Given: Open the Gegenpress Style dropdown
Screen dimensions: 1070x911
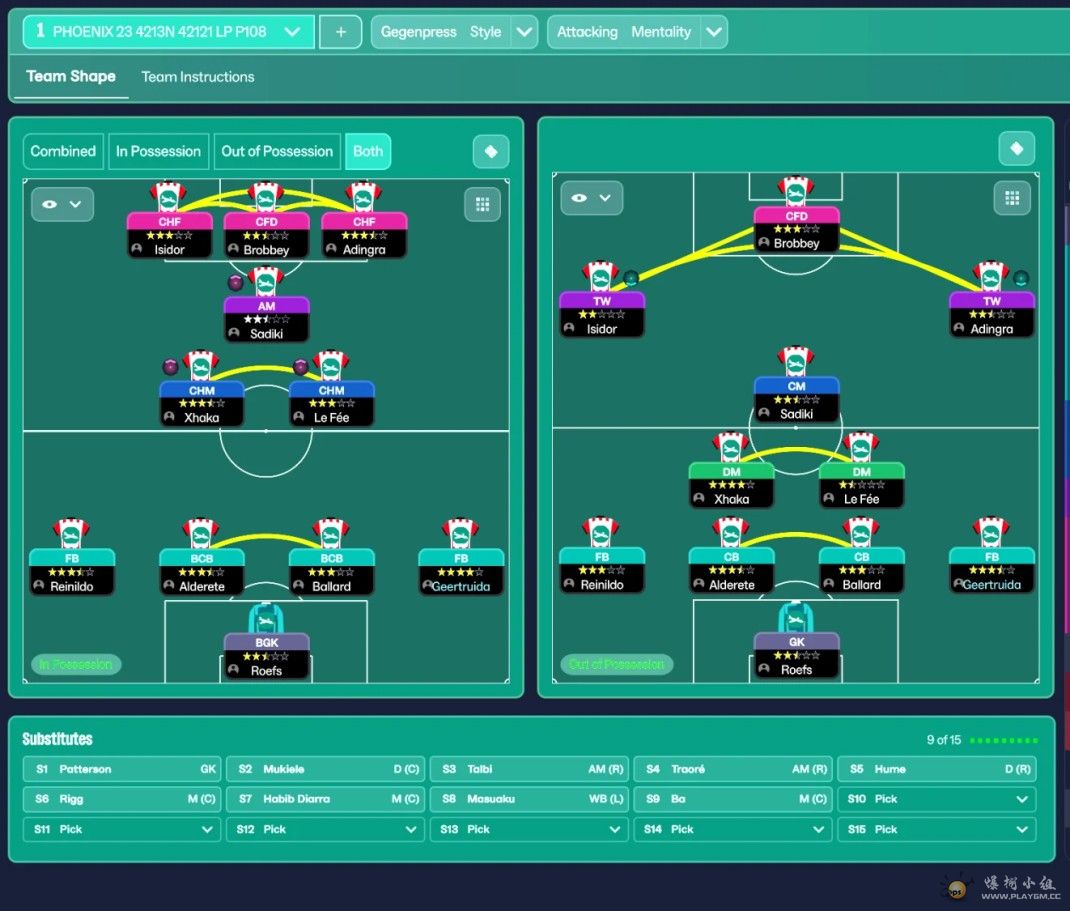Looking at the screenshot, I should [x=524, y=32].
